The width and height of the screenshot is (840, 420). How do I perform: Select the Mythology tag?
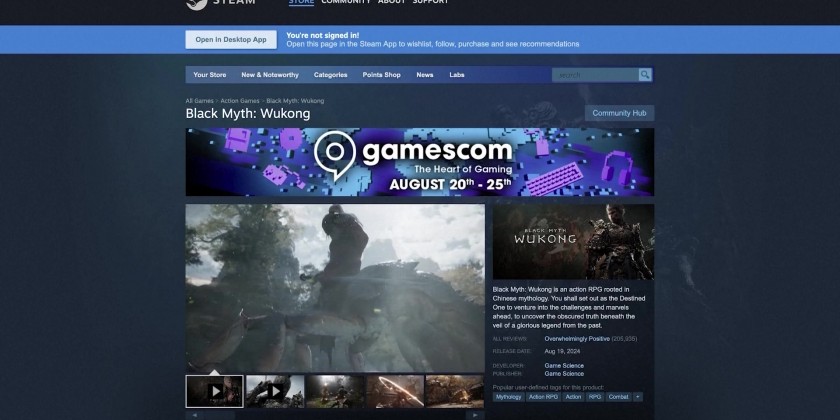[508, 397]
